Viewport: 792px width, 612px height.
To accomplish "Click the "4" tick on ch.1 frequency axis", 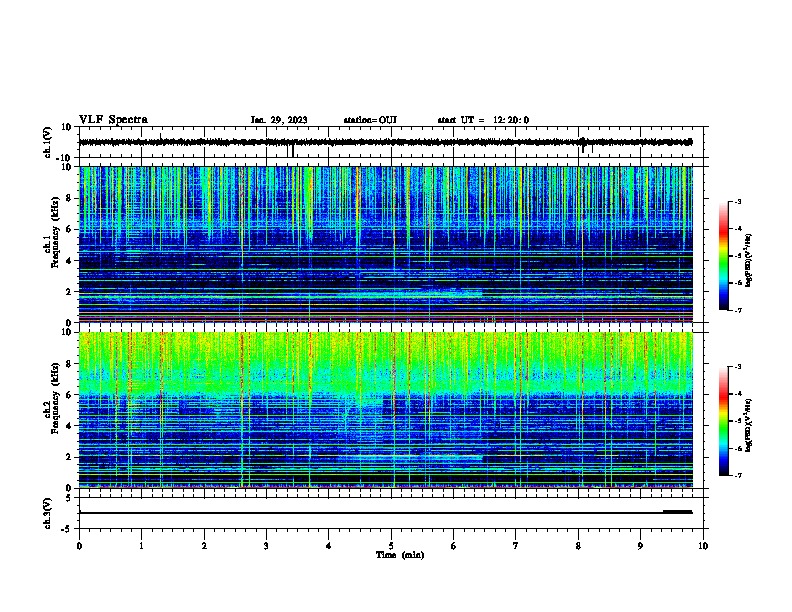I will pos(69,261).
